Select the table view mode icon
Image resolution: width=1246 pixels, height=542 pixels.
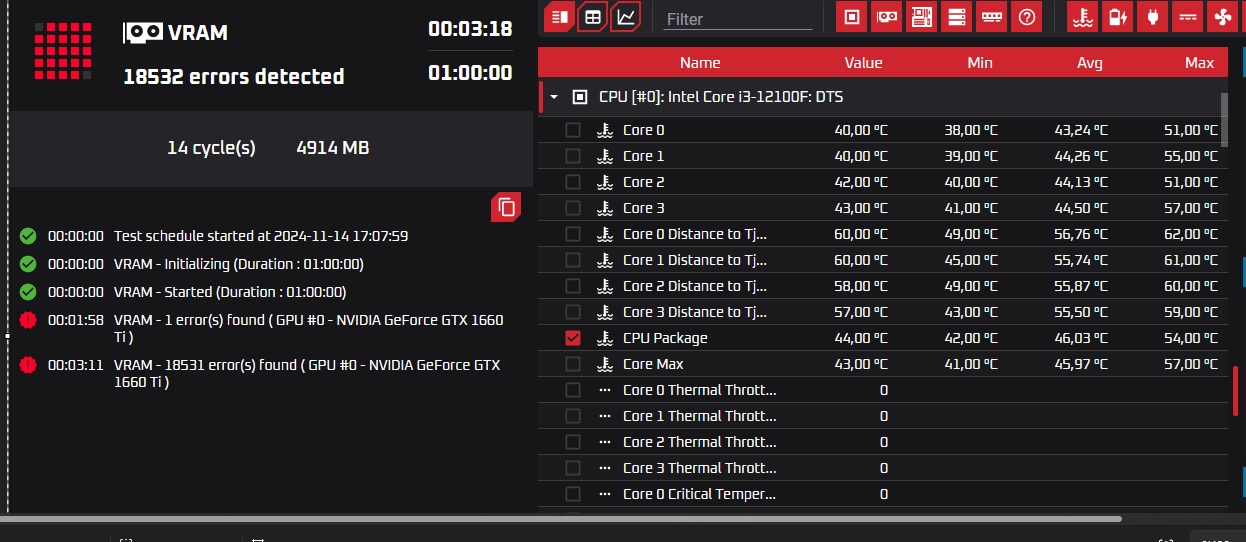[x=593, y=17]
